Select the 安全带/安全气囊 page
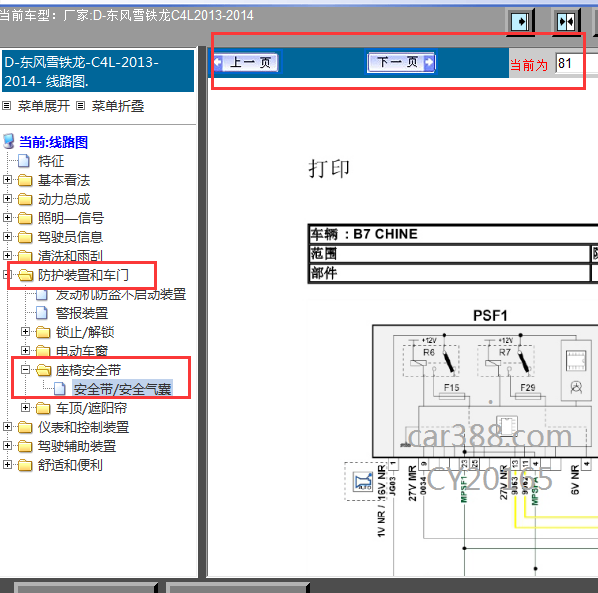 pos(122,389)
